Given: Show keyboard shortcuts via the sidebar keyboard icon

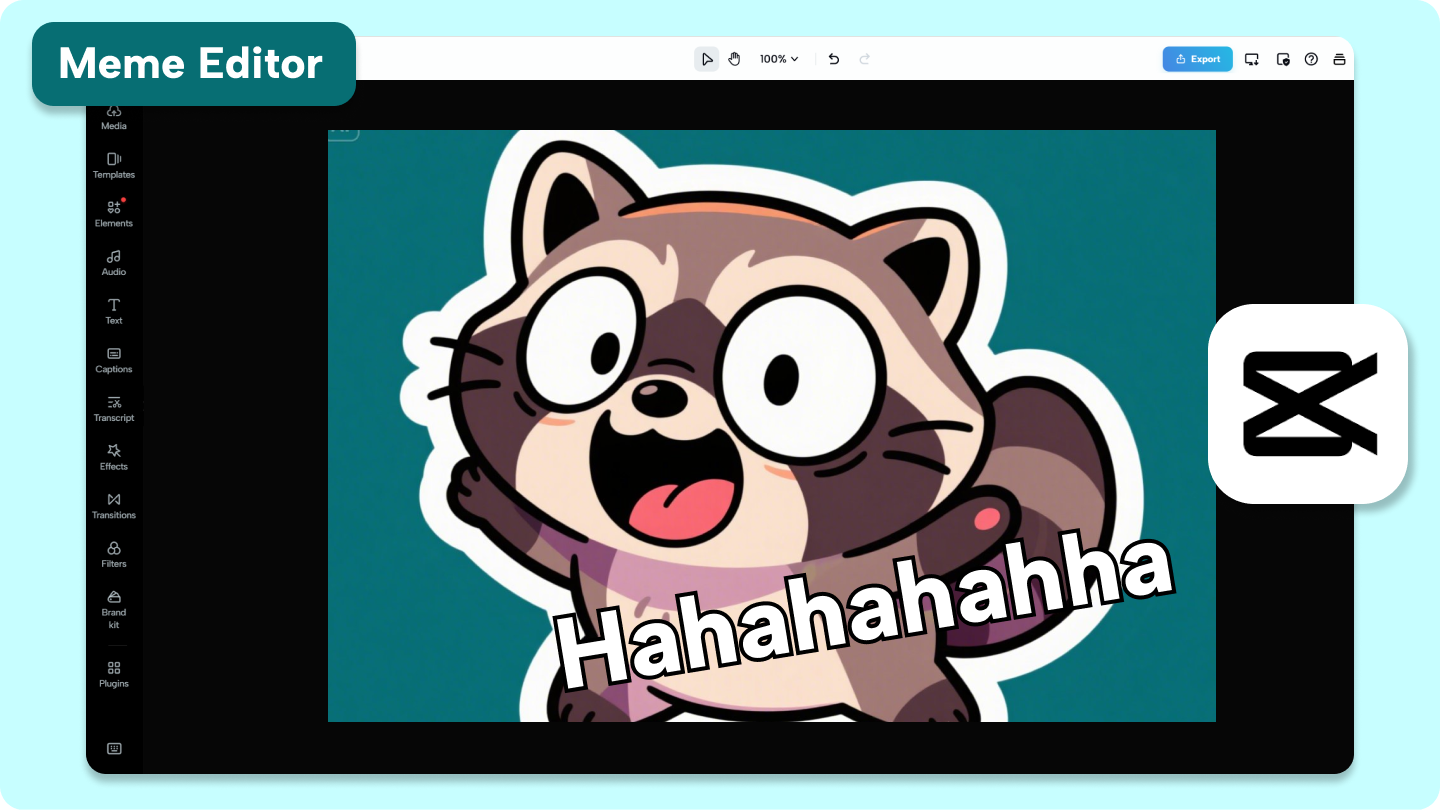Looking at the screenshot, I should 114,749.
